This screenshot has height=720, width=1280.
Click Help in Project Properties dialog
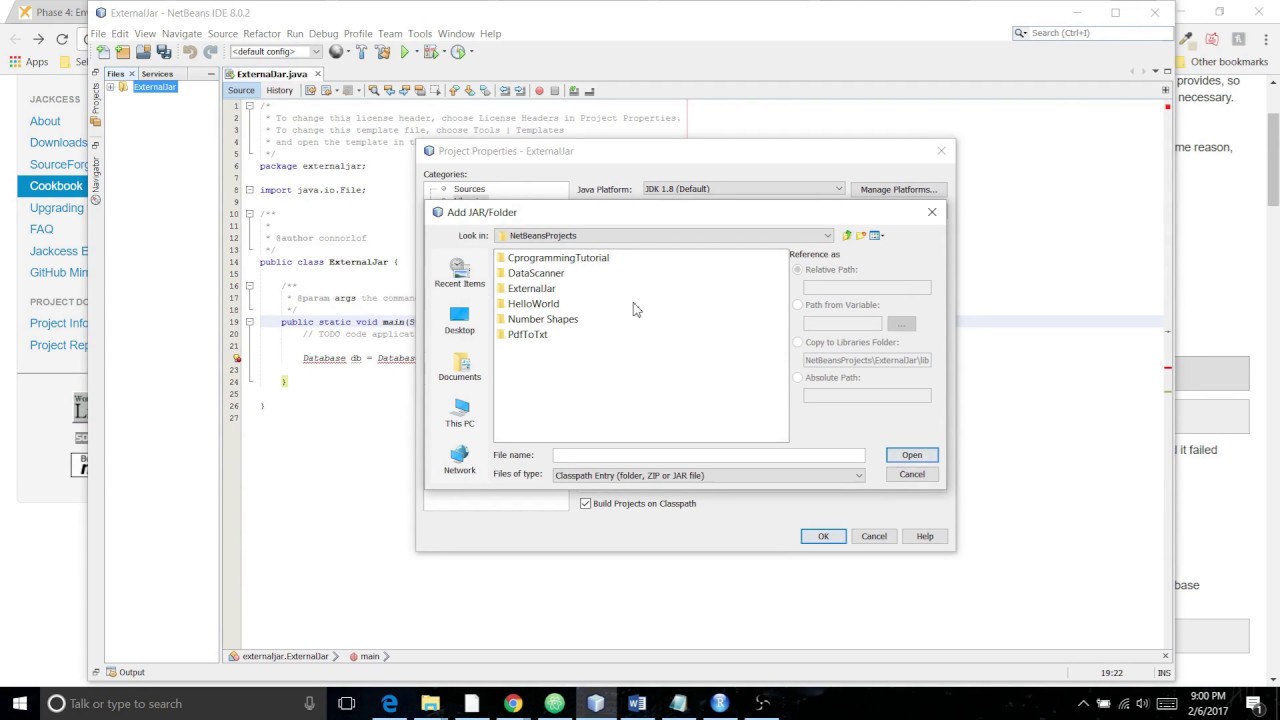pyautogui.click(x=924, y=536)
